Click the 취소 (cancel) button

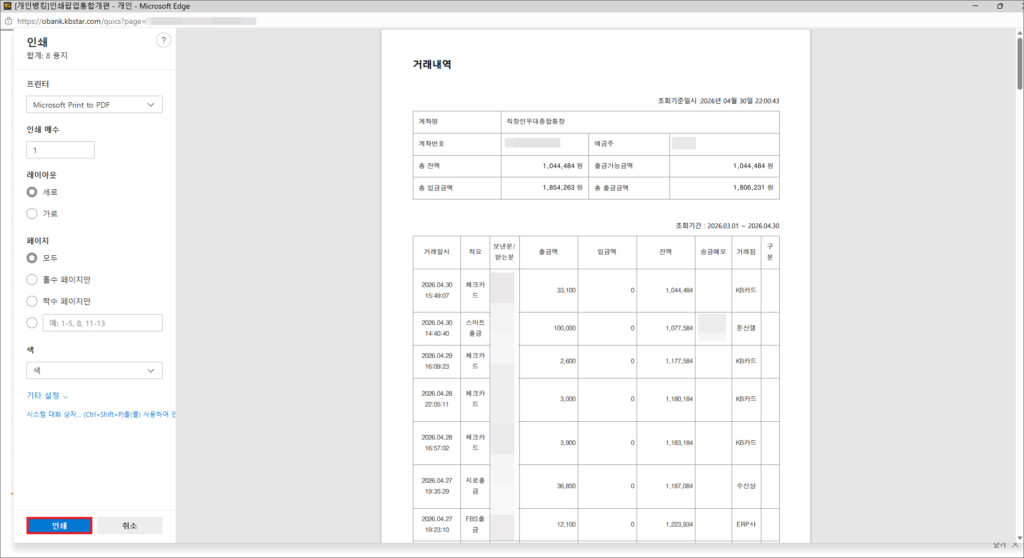(129, 525)
